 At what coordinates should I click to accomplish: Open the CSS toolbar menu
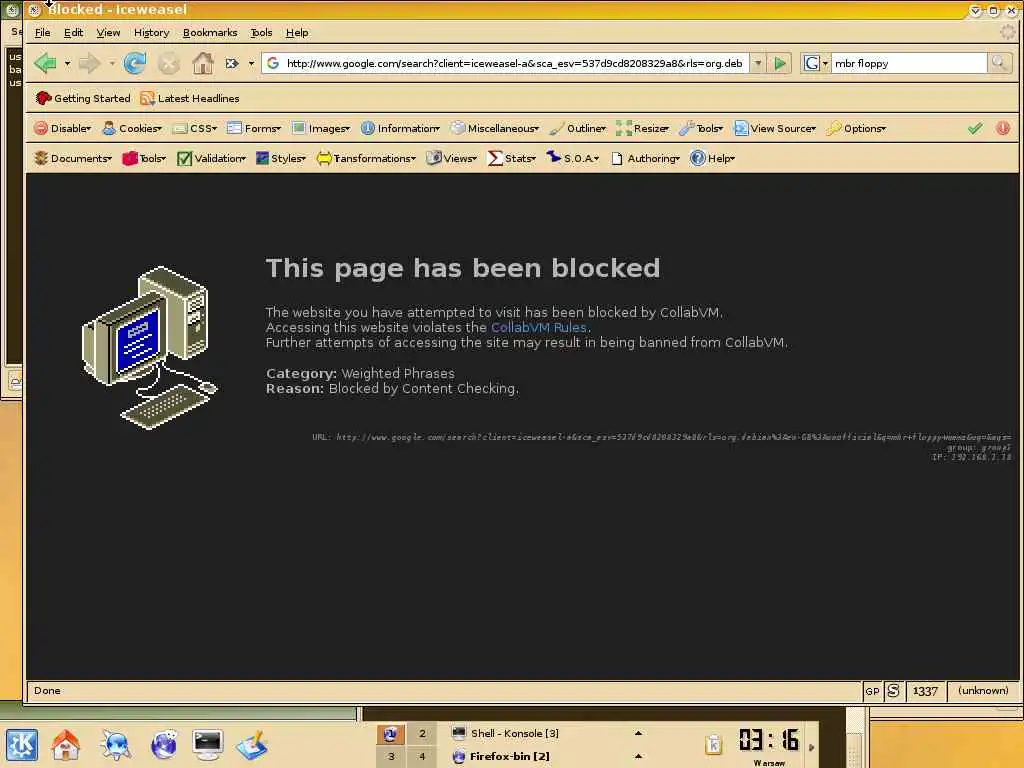click(x=195, y=129)
